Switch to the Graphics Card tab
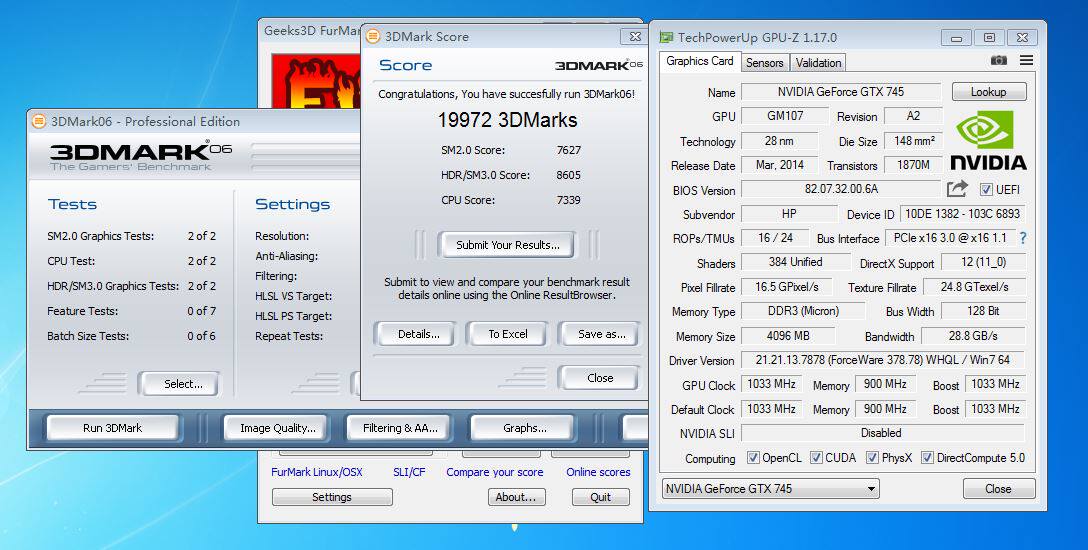The image size is (1088, 550). (699, 61)
